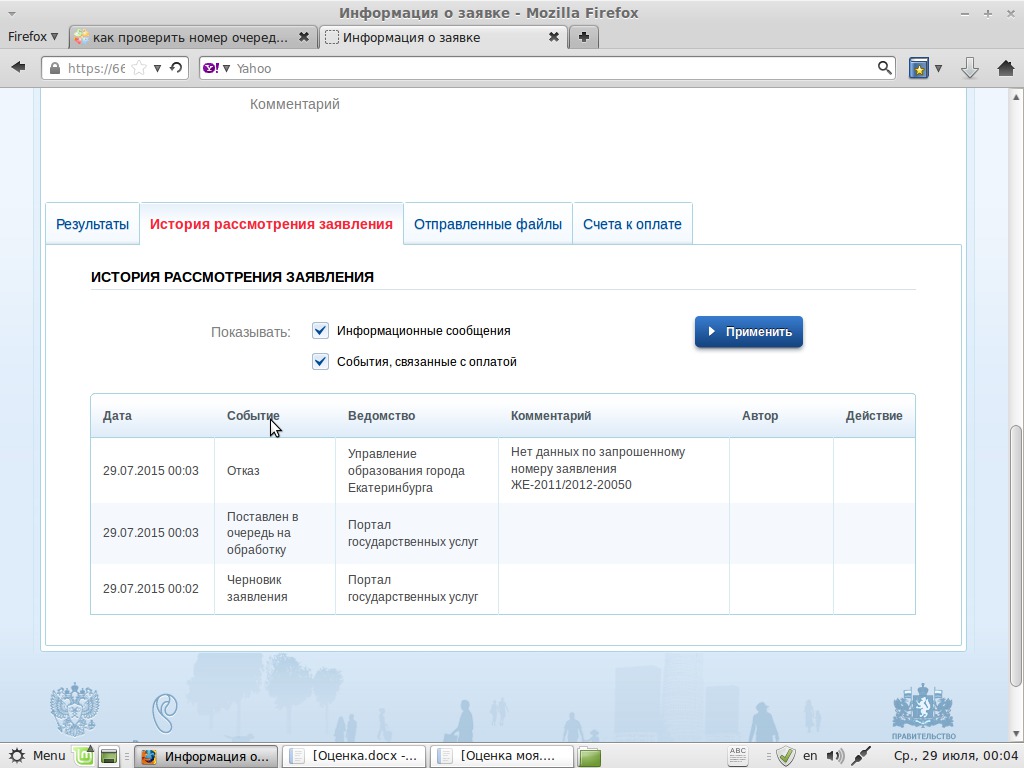Open the bookmarks toolbar button
The image size is (1024, 768).
[919, 69]
